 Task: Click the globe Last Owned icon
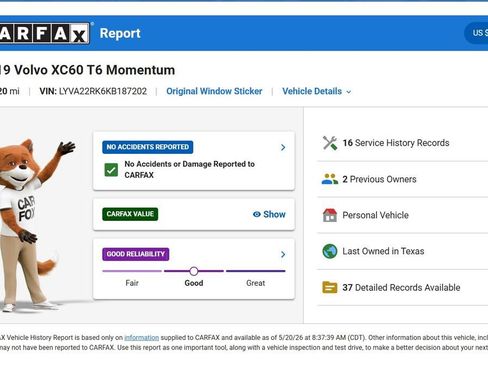pos(330,251)
